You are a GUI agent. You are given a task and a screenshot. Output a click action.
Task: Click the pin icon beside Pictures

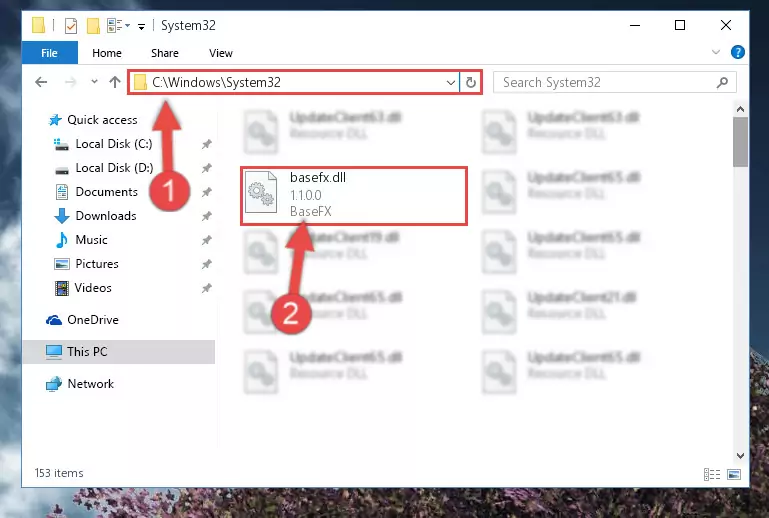coord(207,264)
